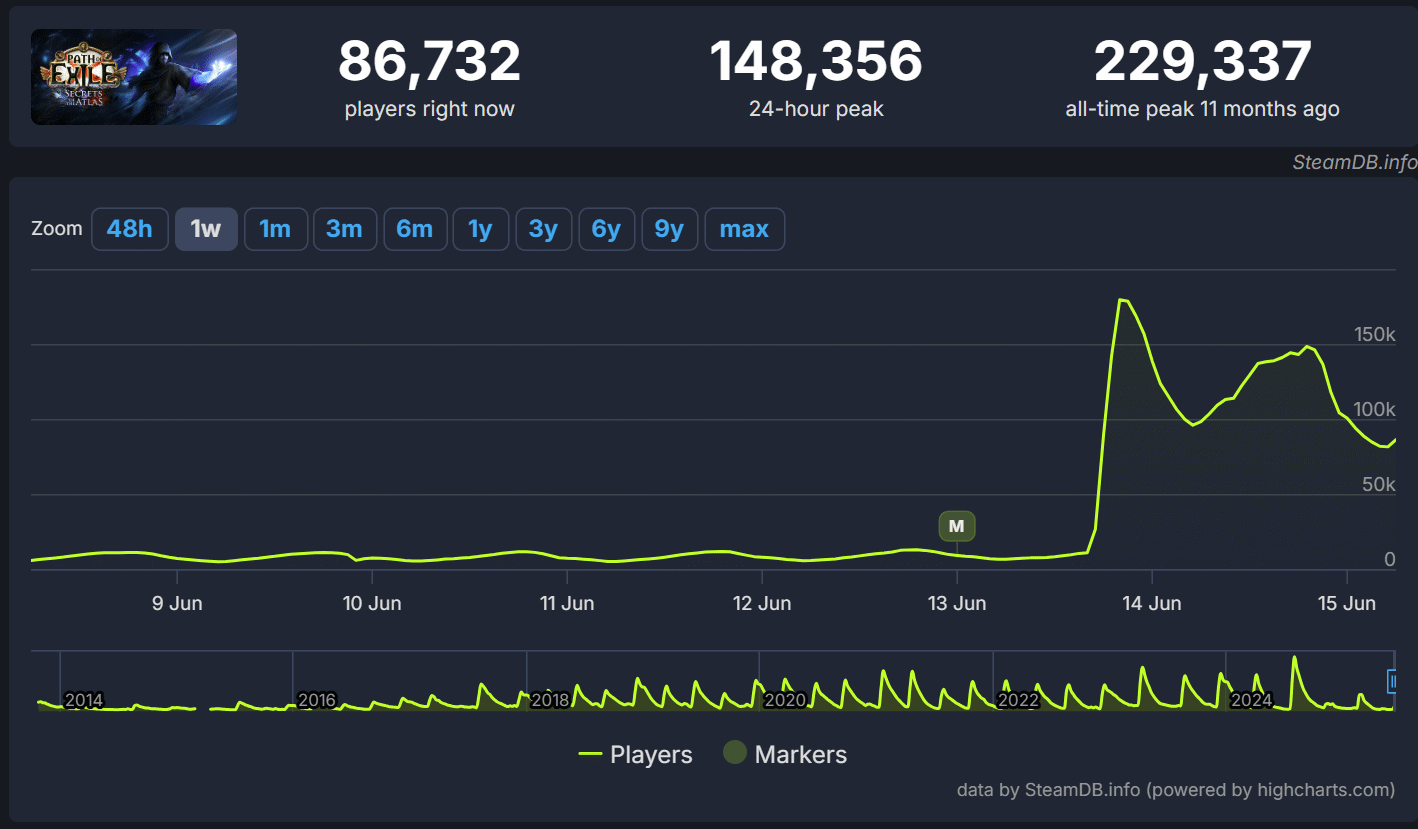Screen dimensions: 1418x829
Task: Click 2024 in the navigator timeline
Action: [1251, 700]
